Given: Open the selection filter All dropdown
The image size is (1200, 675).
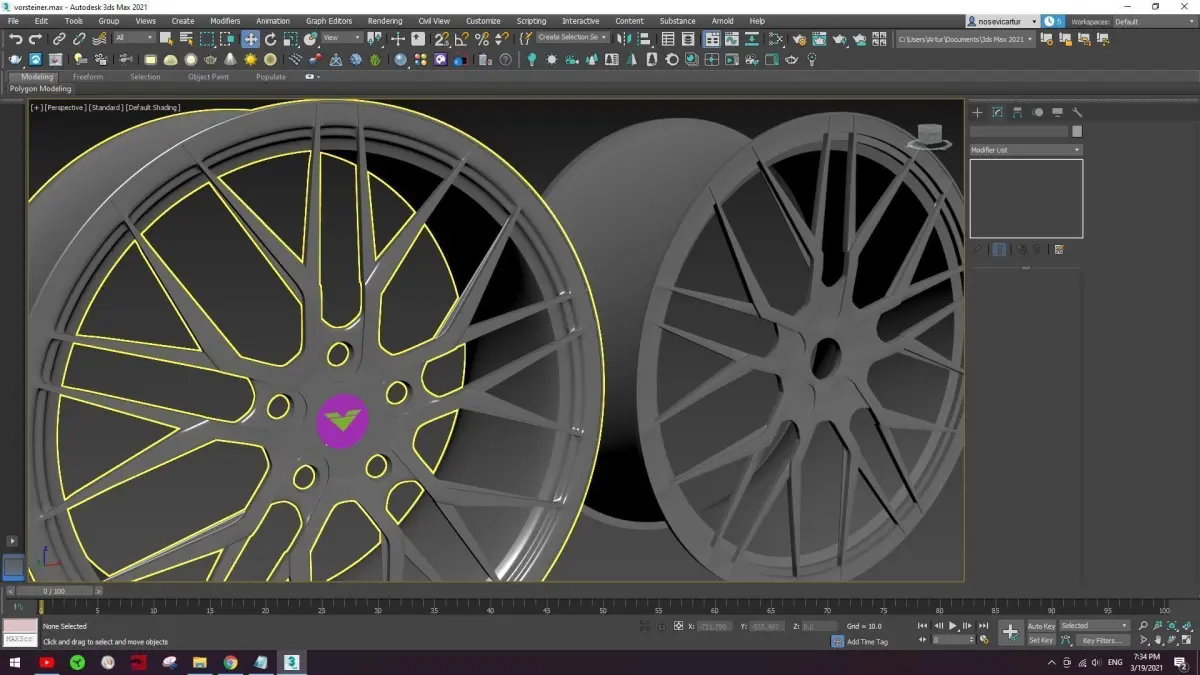Looking at the screenshot, I should (134, 38).
